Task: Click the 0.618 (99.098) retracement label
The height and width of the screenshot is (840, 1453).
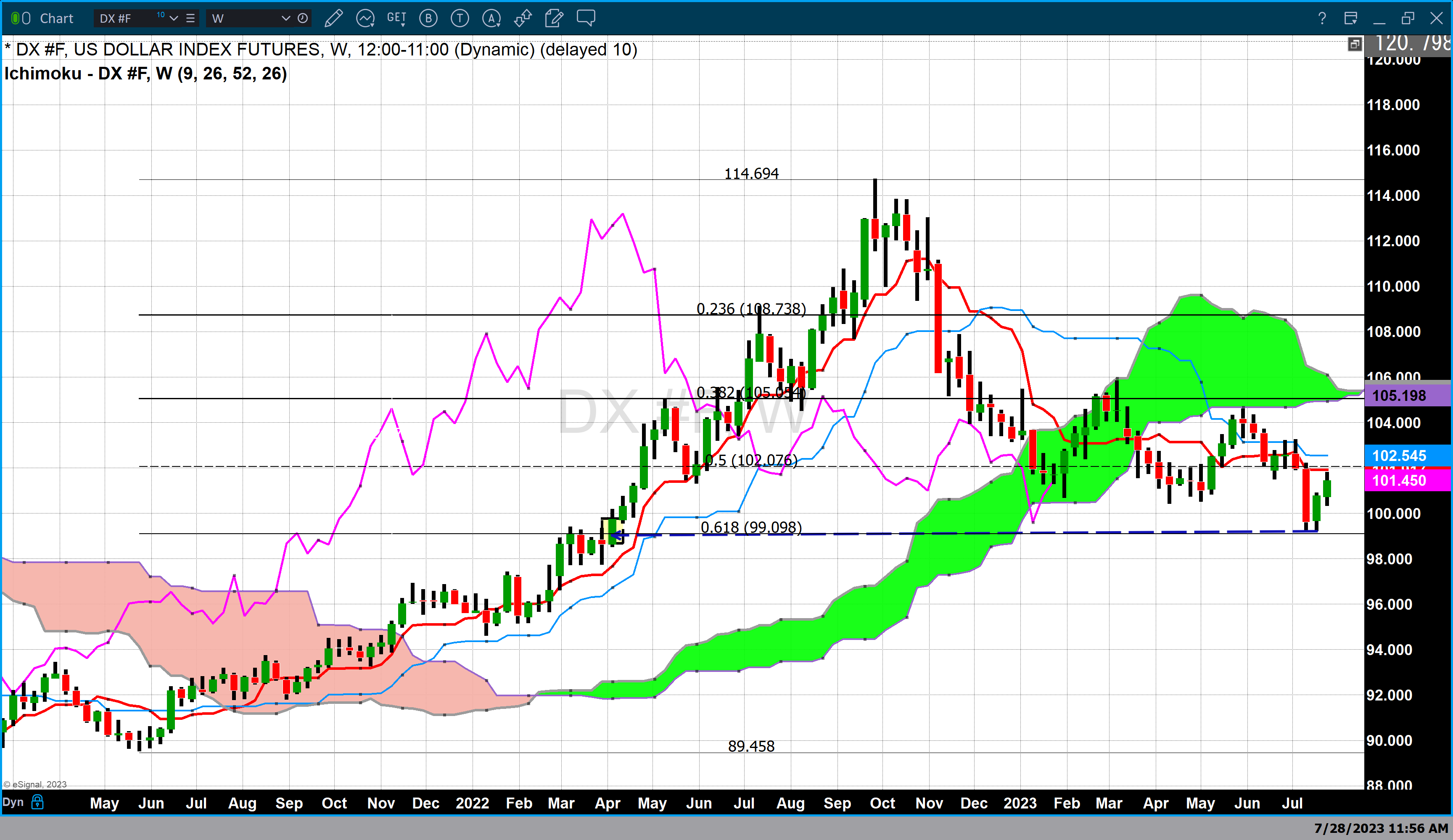Action: click(751, 527)
